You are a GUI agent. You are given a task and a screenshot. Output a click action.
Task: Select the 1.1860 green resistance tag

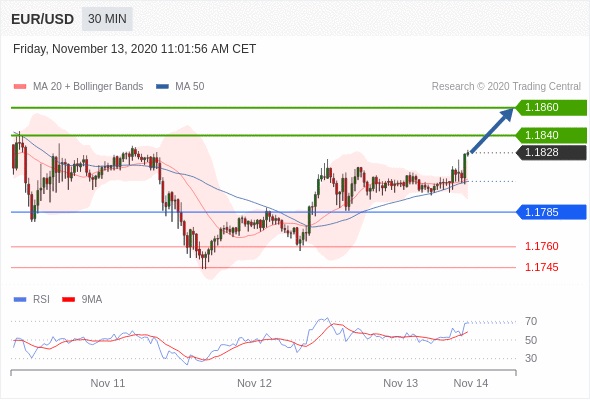(x=551, y=107)
